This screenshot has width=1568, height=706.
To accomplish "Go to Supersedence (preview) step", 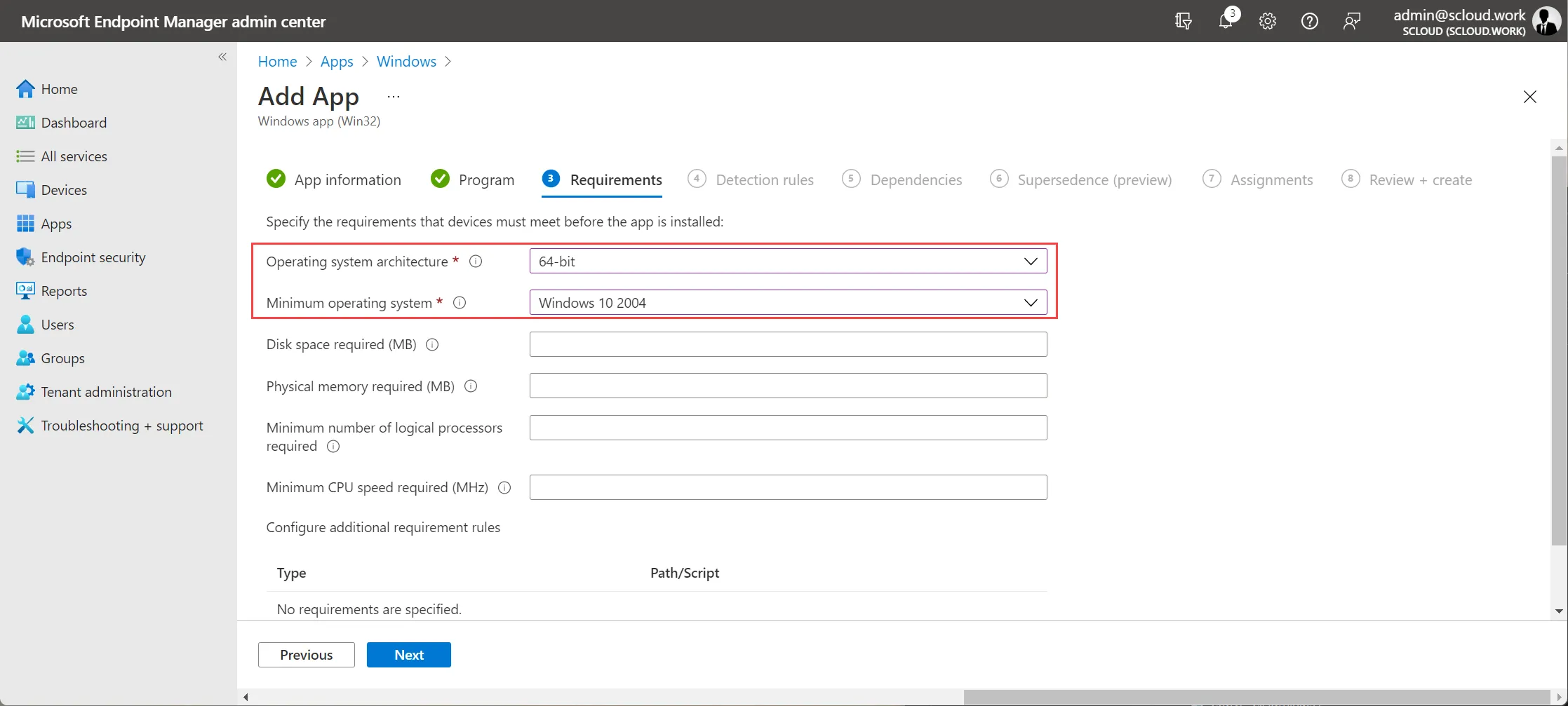I will [x=1081, y=180].
